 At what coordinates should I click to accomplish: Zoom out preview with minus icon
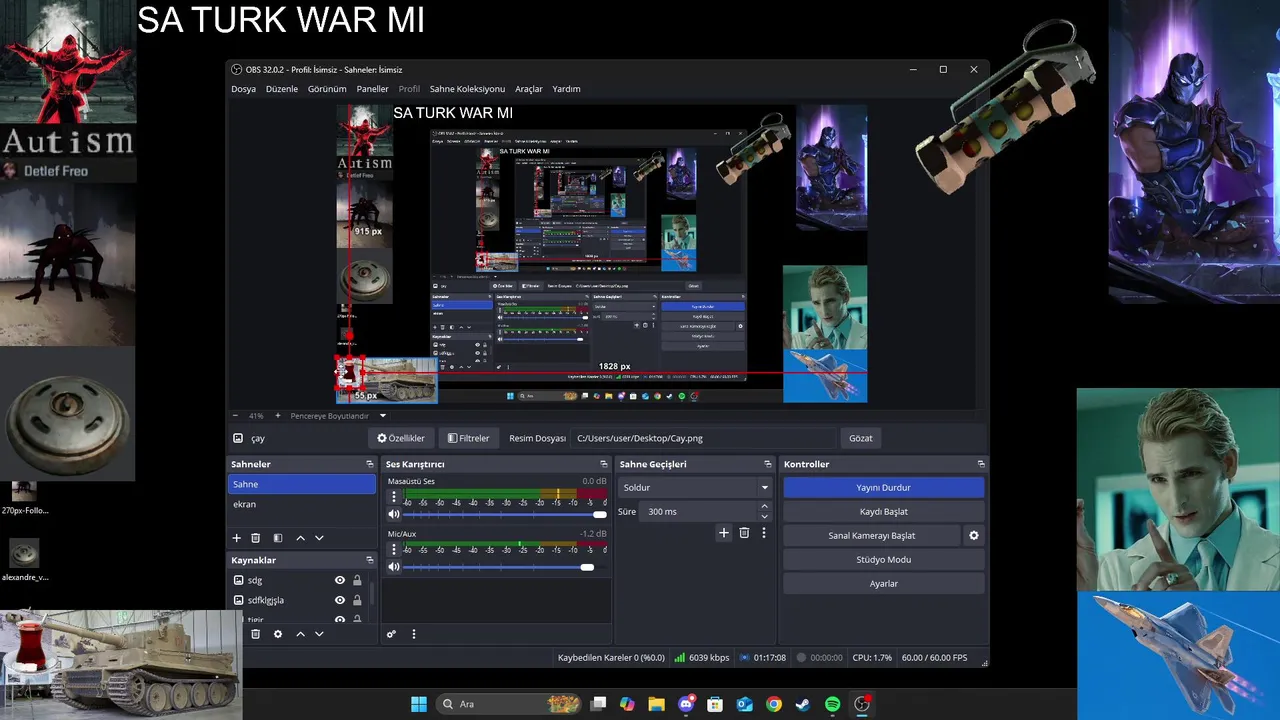tap(235, 416)
